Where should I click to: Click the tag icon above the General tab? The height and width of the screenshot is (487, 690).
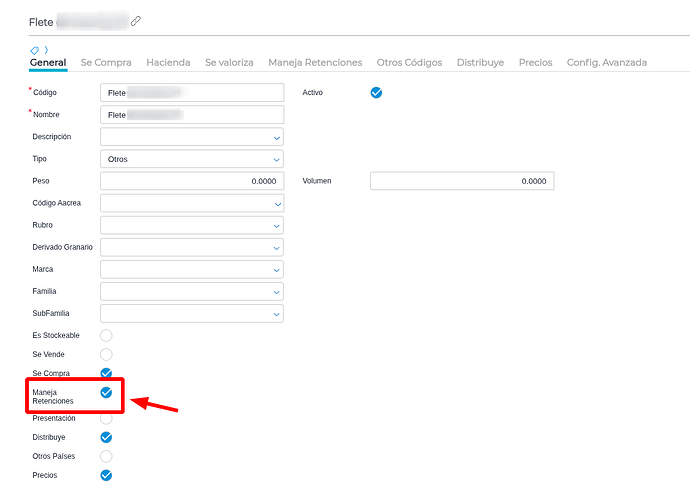(x=34, y=50)
